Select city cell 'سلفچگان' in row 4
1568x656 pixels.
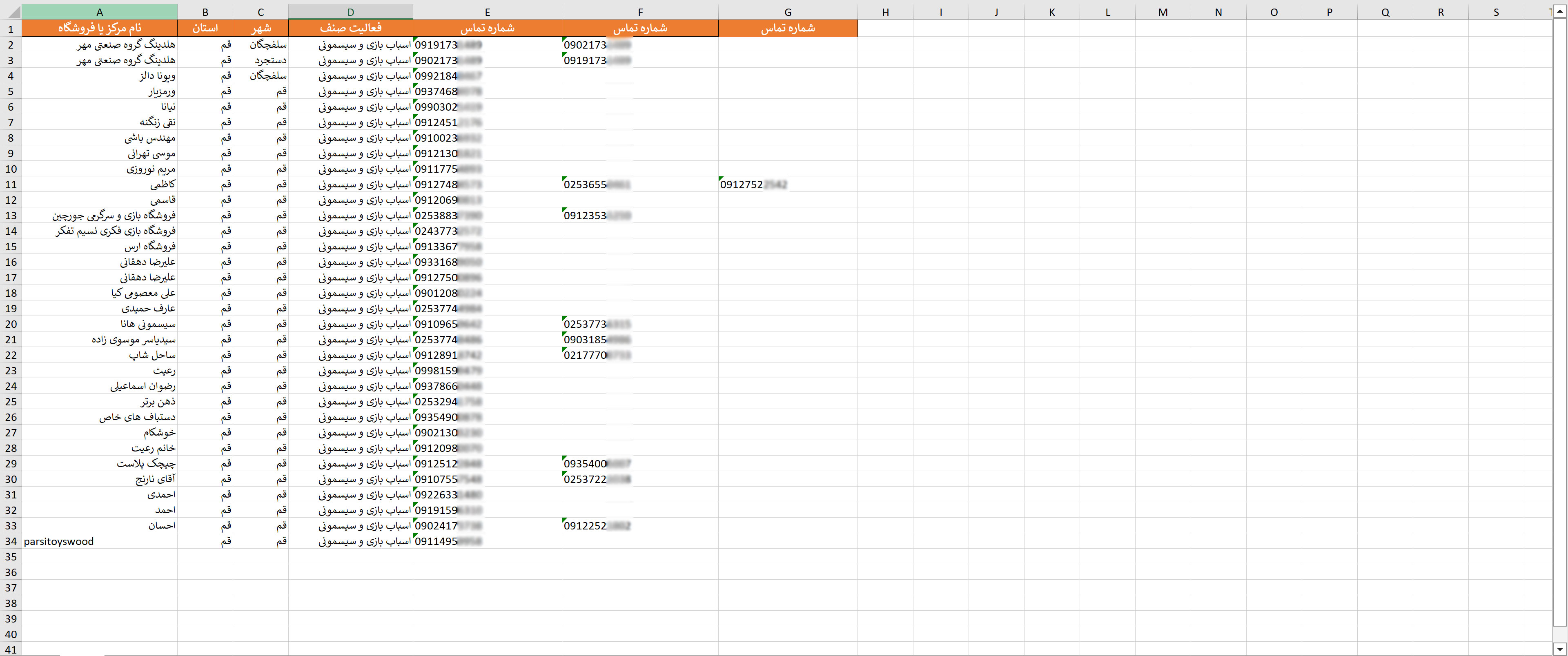[261, 76]
